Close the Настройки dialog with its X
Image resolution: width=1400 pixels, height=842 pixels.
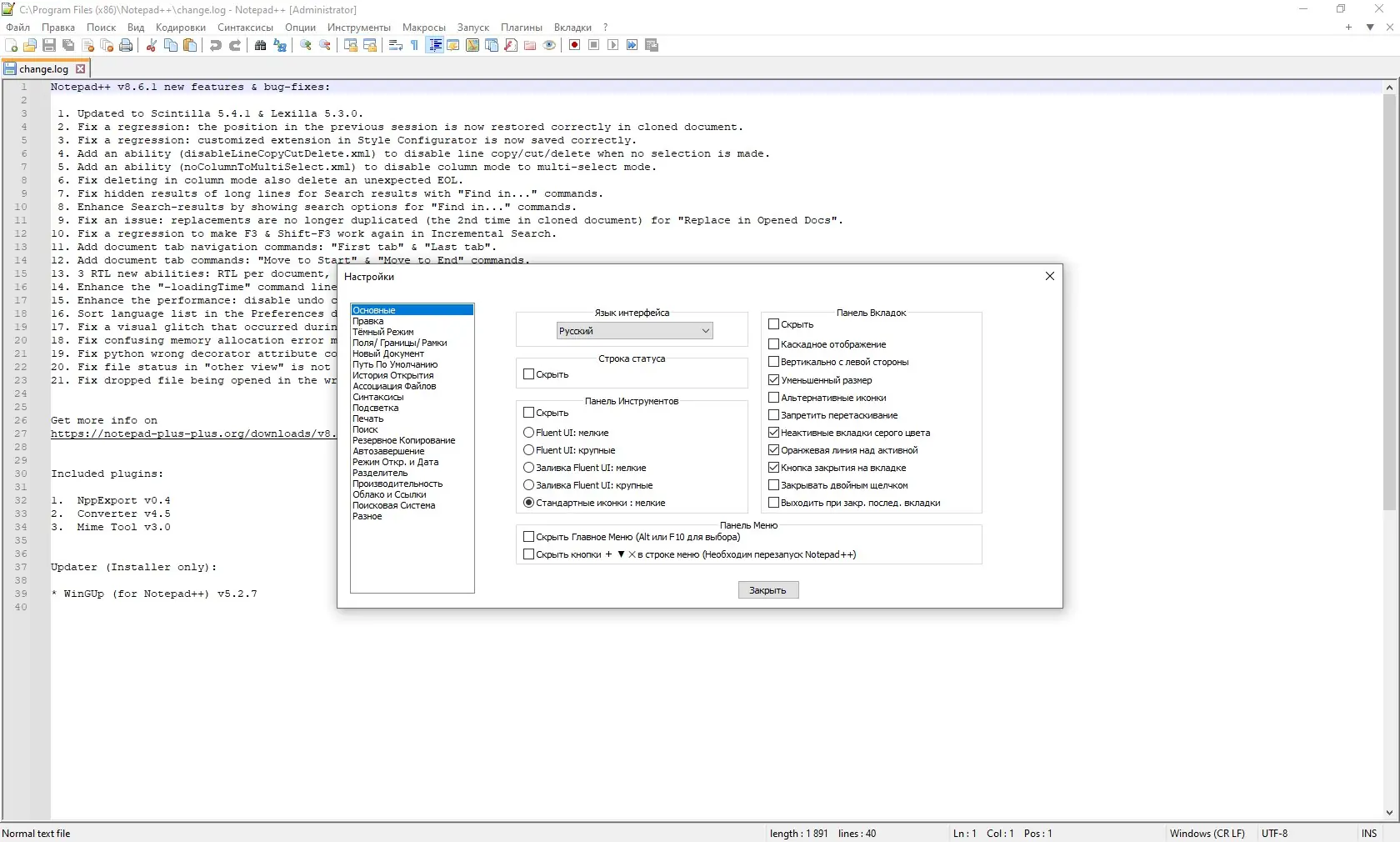tap(1050, 276)
